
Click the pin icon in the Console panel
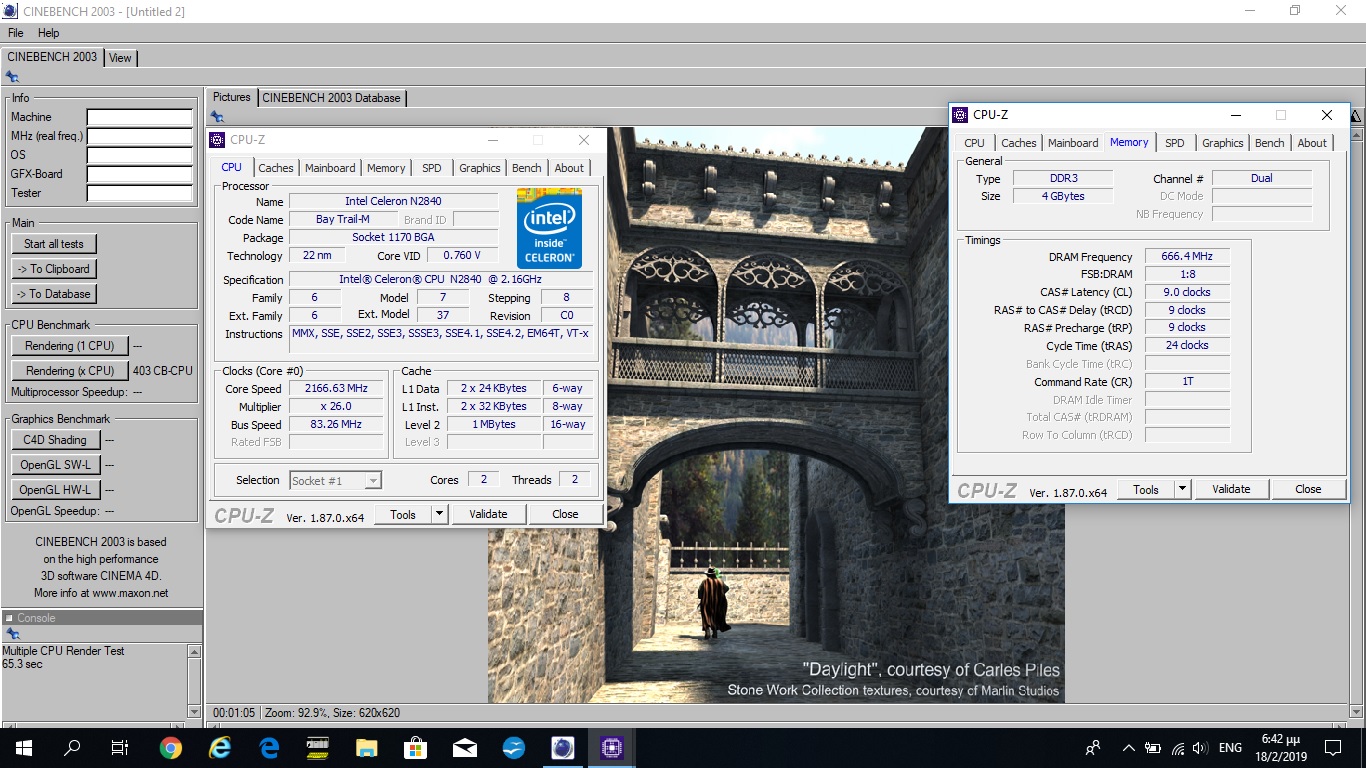pyautogui.click(x=12, y=634)
